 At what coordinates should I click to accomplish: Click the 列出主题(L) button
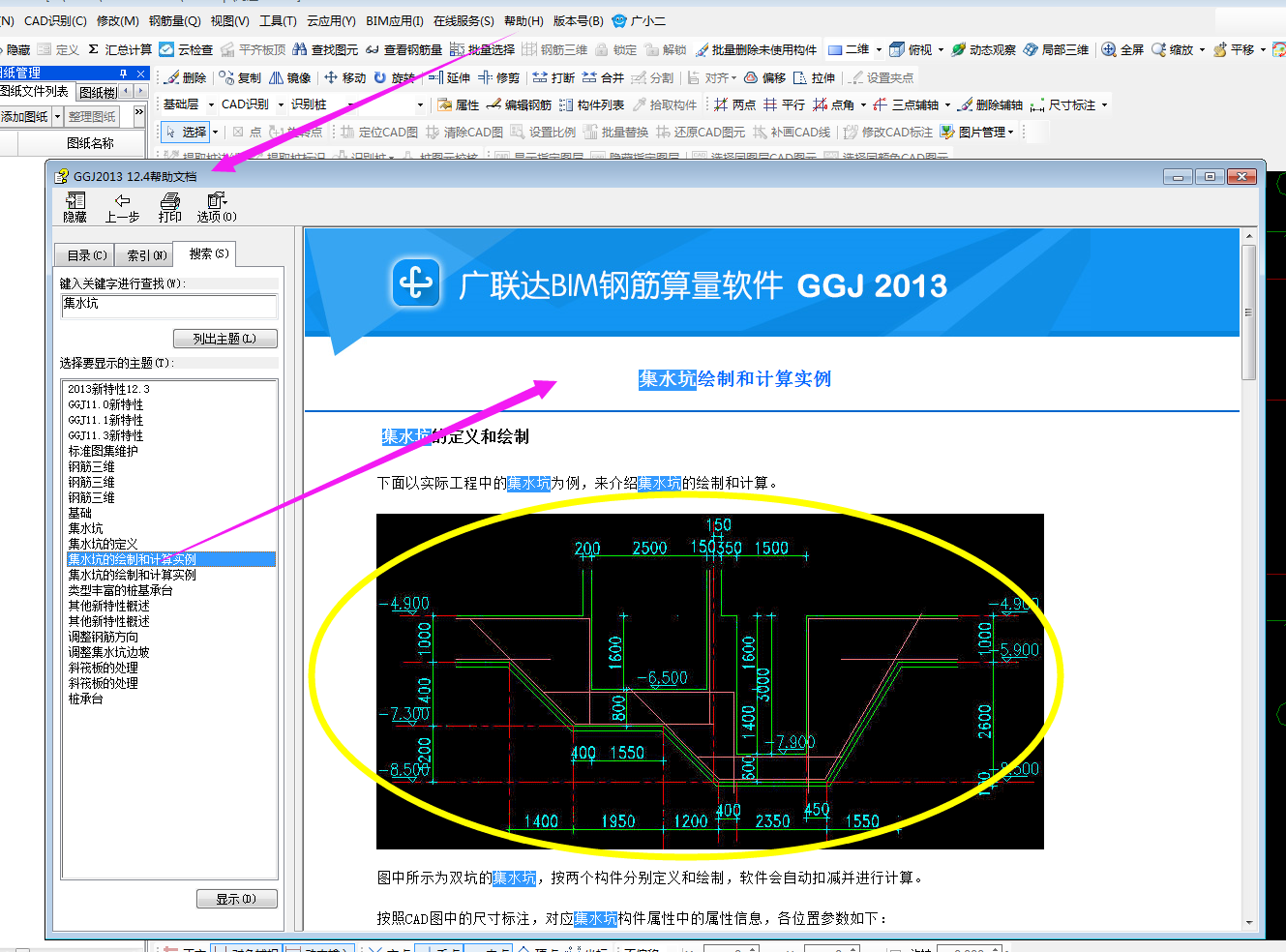pyautogui.click(x=224, y=339)
